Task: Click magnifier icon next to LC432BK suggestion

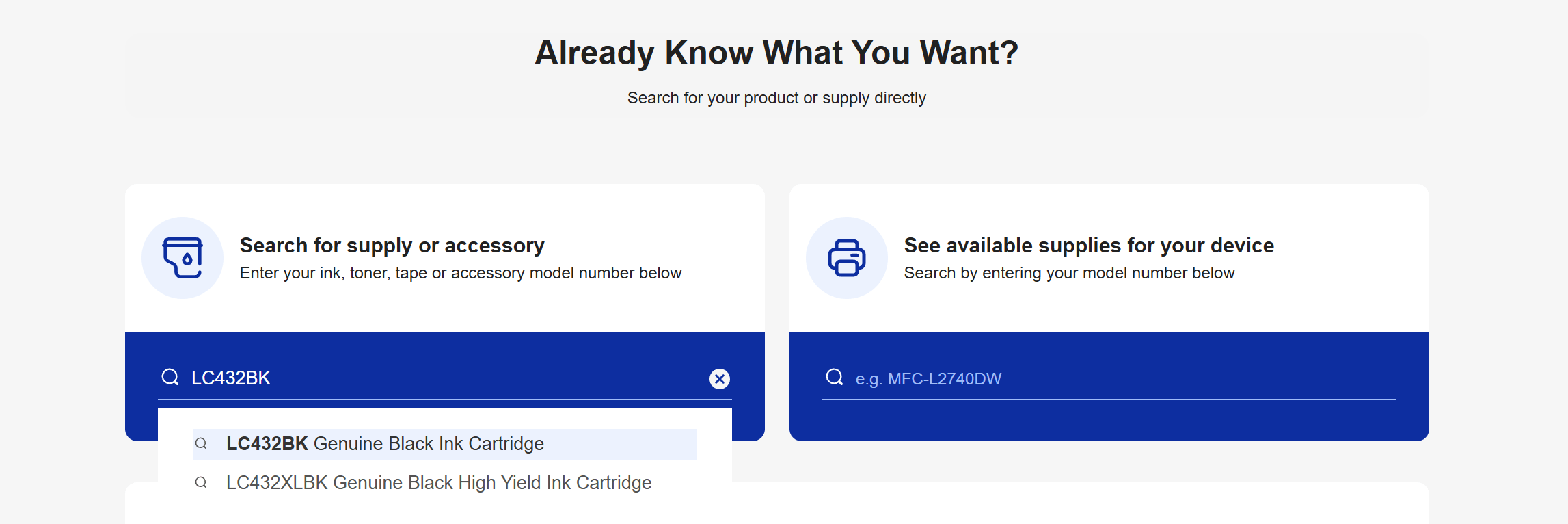Action: tap(201, 444)
